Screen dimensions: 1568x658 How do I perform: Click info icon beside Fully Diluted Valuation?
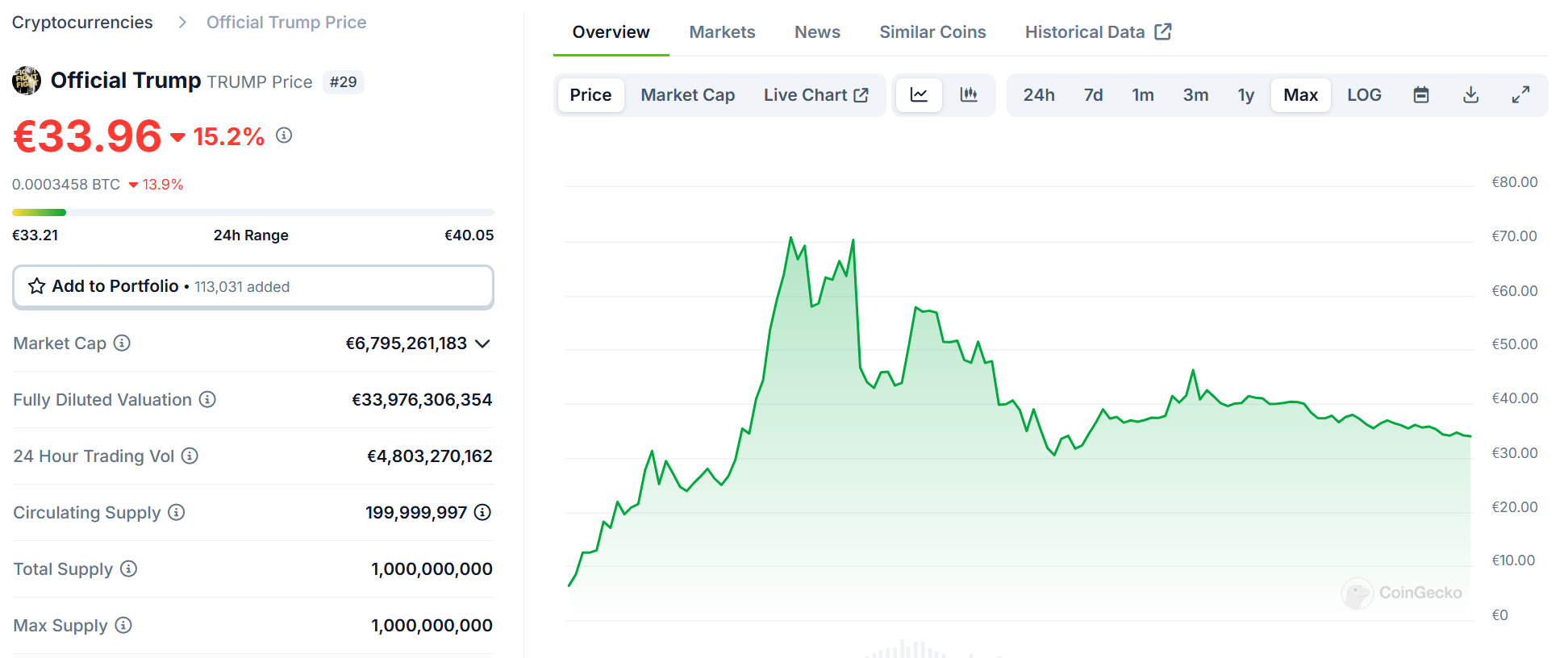tap(207, 400)
